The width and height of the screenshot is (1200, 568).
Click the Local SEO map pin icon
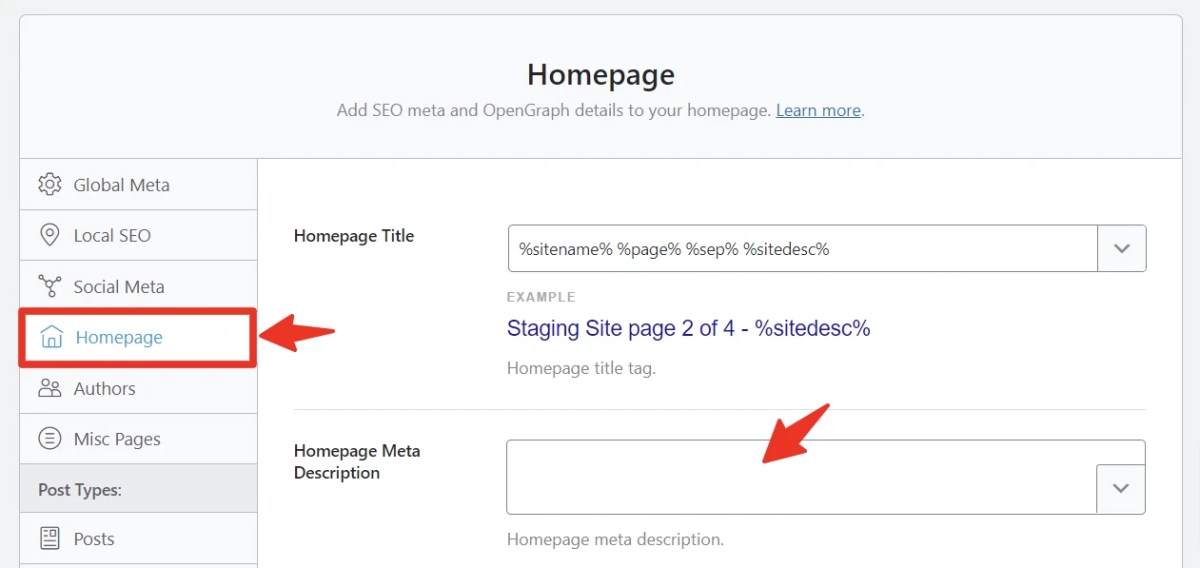(49, 235)
